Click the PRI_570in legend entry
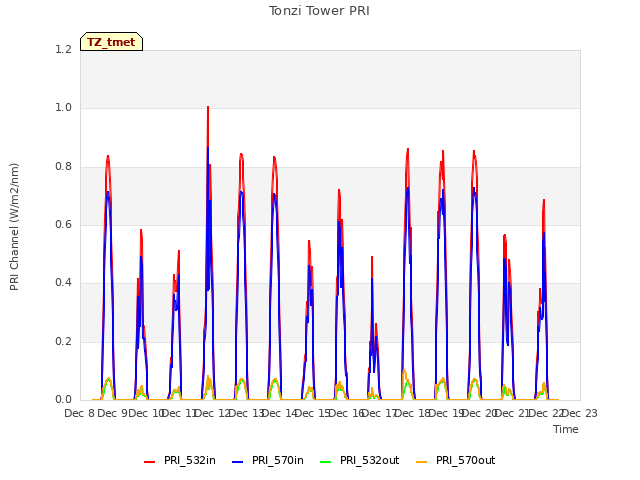 point(268,460)
